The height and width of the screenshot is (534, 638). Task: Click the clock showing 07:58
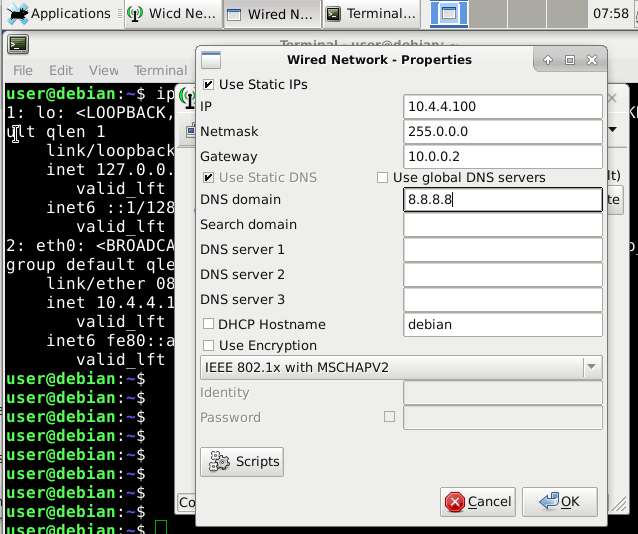point(610,13)
